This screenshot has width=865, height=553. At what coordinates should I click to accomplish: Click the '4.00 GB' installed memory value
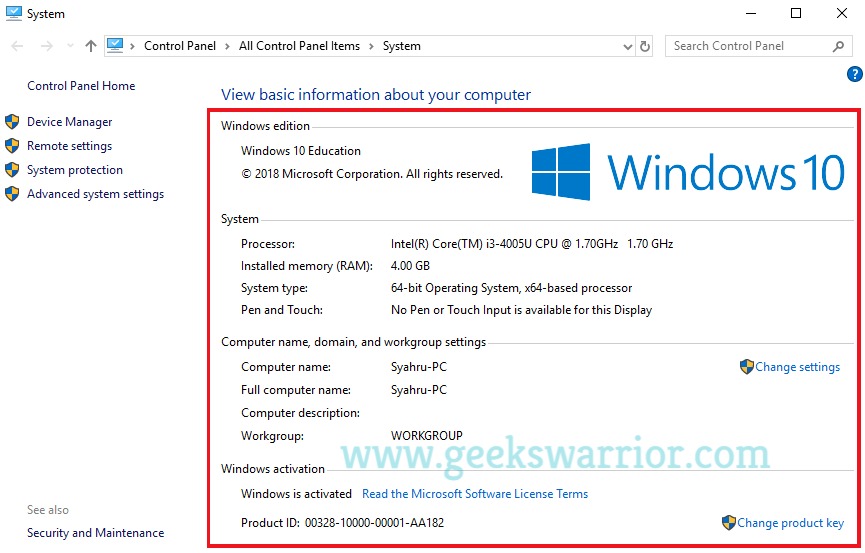pos(410,266)
